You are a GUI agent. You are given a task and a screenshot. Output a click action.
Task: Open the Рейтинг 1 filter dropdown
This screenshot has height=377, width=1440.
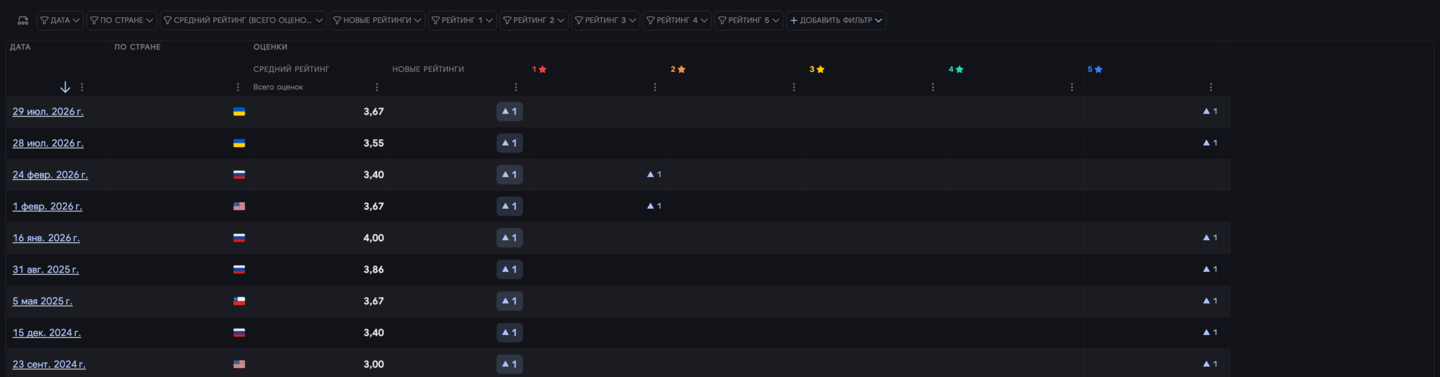tap(462, 20)
